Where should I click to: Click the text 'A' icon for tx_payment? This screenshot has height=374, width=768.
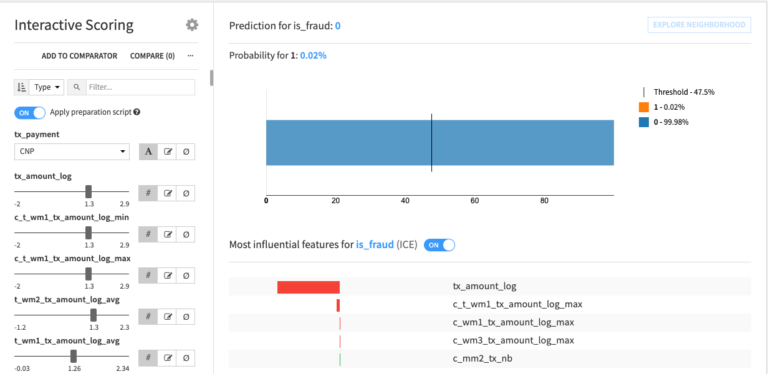[148, 152]
